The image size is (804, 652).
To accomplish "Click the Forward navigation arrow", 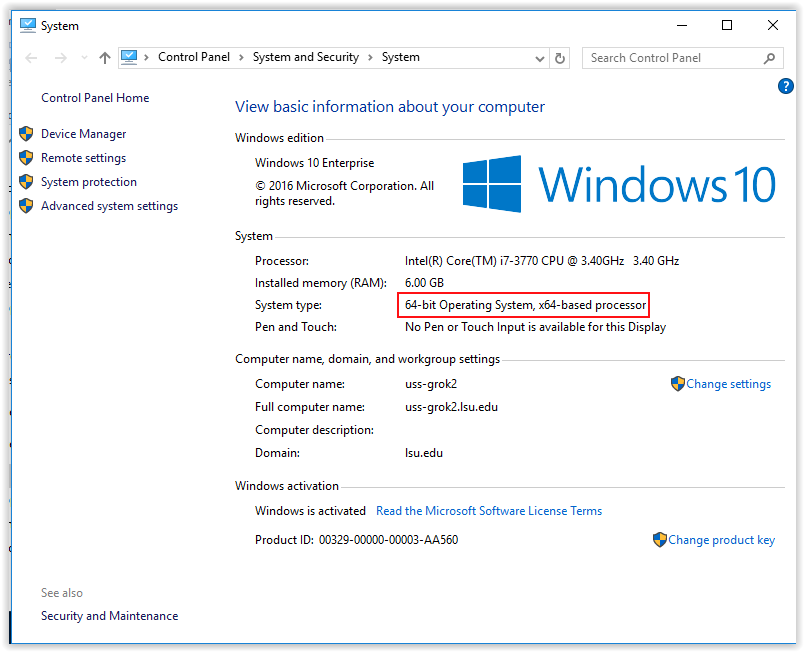I will click(61, 58).
